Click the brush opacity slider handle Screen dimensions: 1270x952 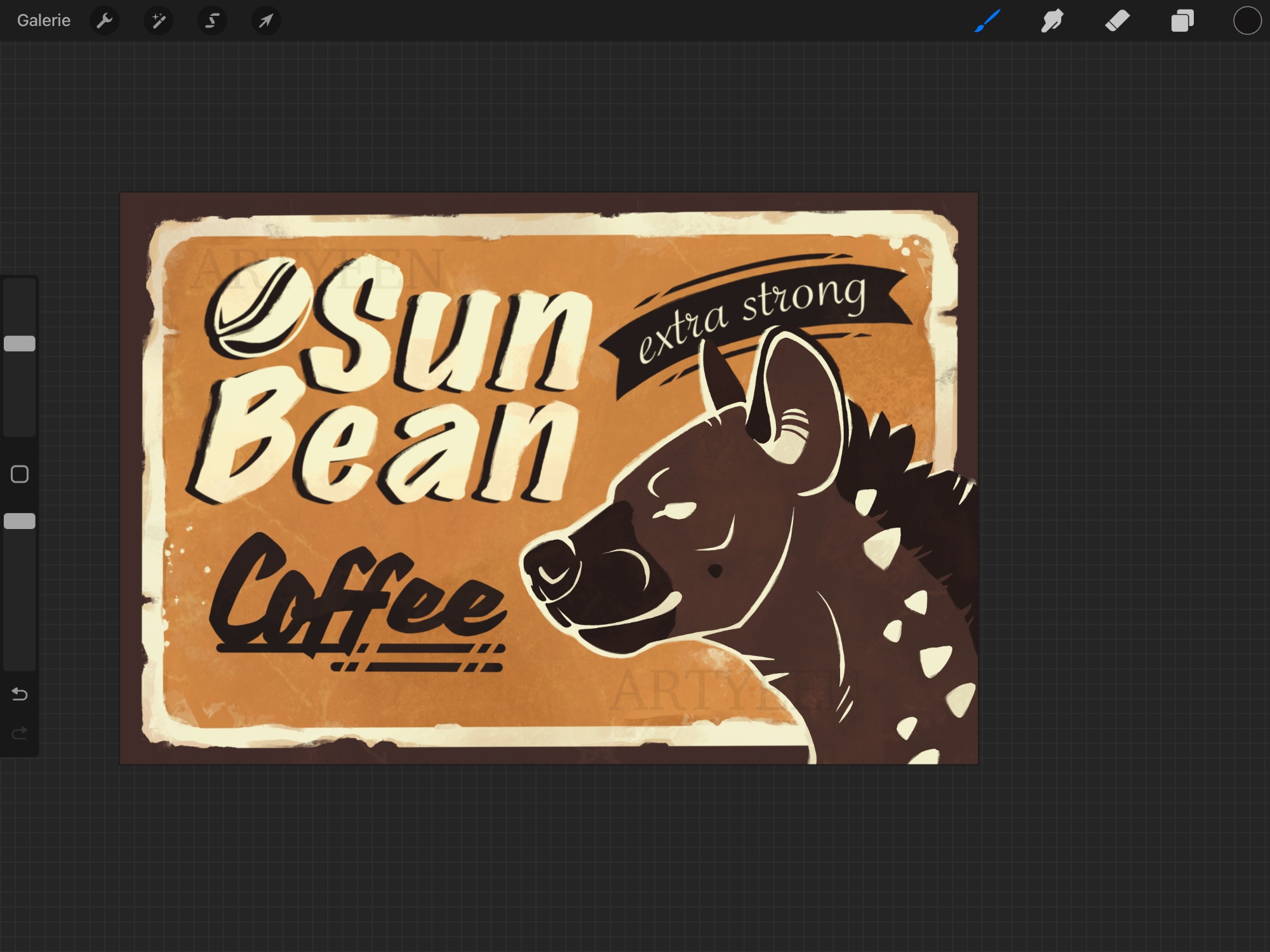(x=20, y=521)
